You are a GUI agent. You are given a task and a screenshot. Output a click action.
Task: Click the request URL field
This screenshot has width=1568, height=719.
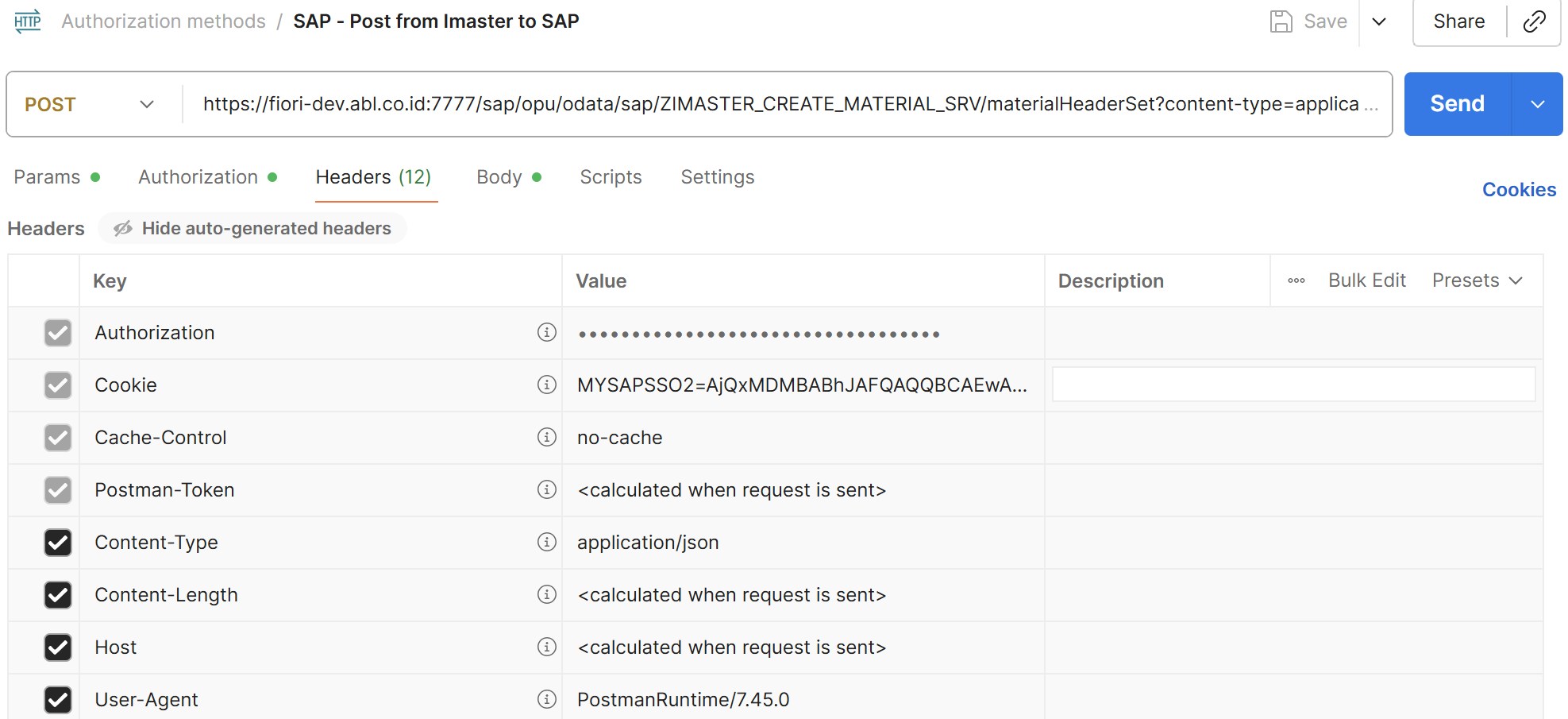[x=789, y=104]
